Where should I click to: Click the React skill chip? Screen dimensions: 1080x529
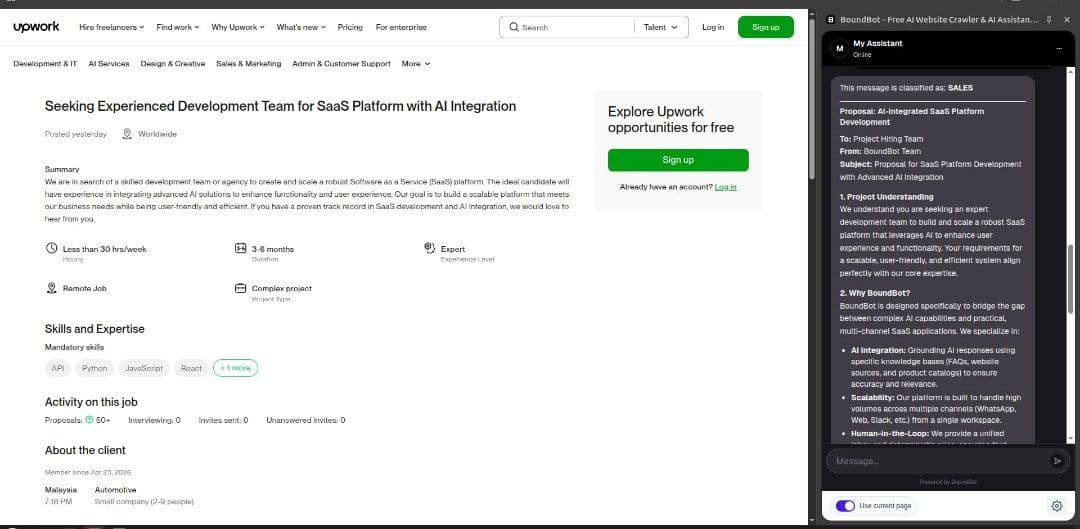click(191, 369)
